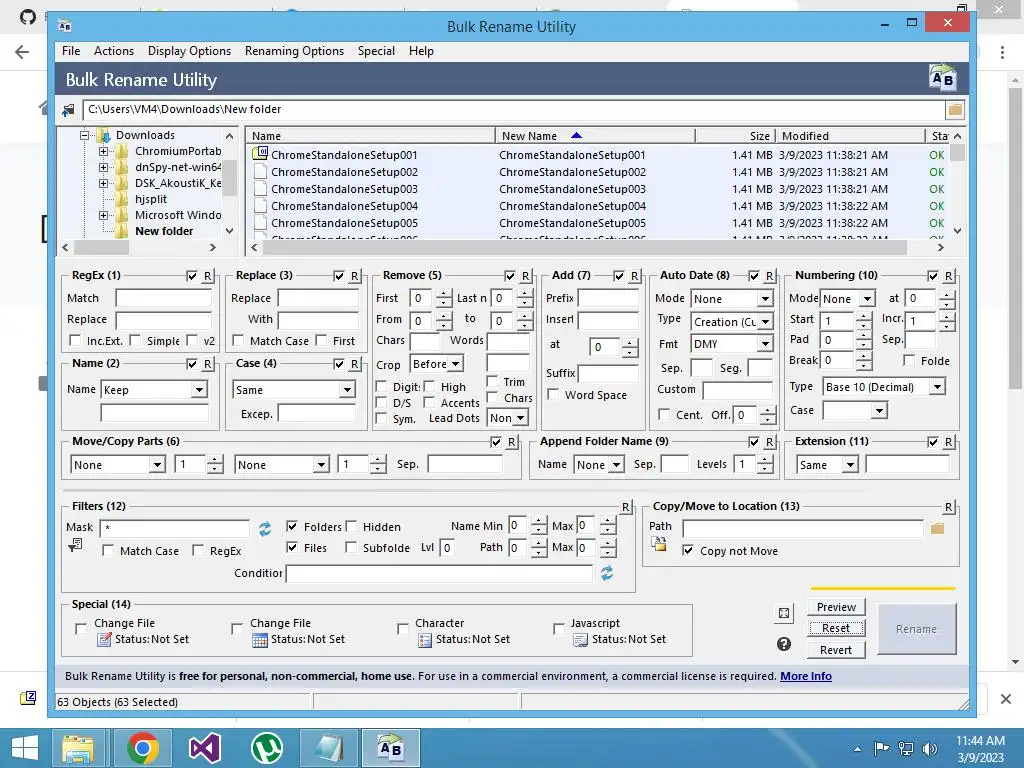Click the Windows Start button

pyautogui.click(x=25, y=748)
